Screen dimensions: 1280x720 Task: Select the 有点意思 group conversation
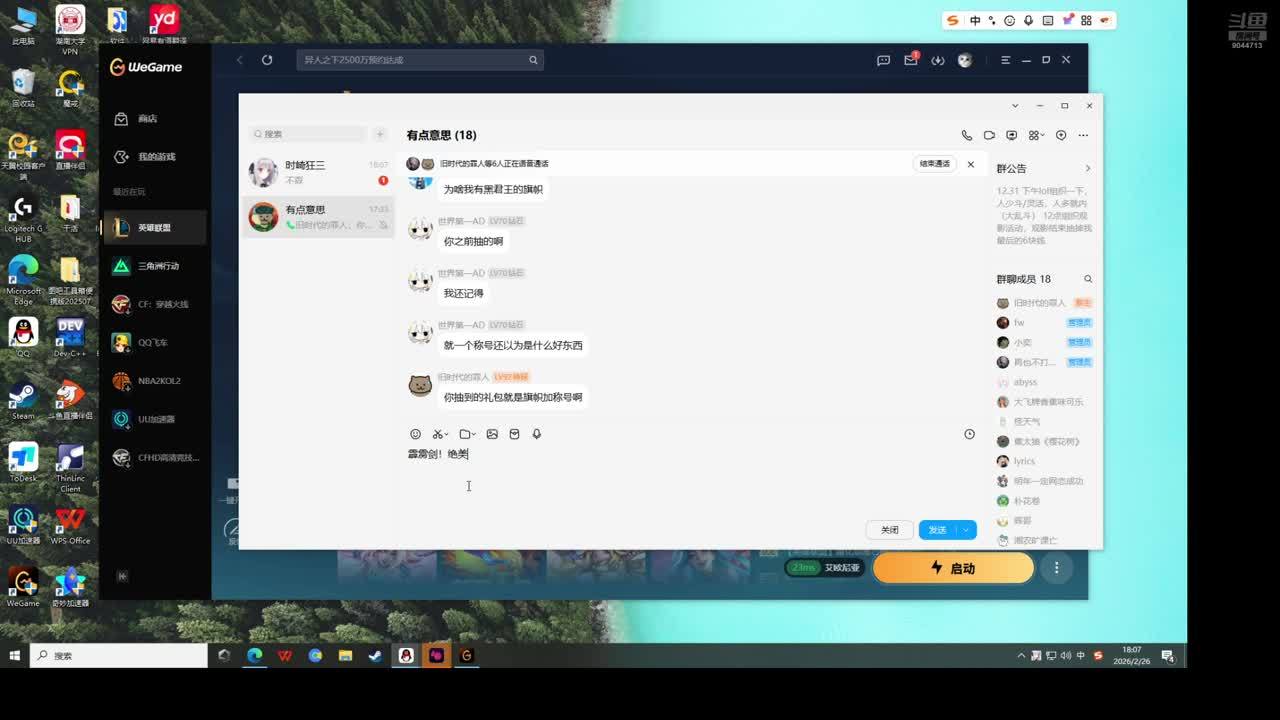tap(319, 216)
